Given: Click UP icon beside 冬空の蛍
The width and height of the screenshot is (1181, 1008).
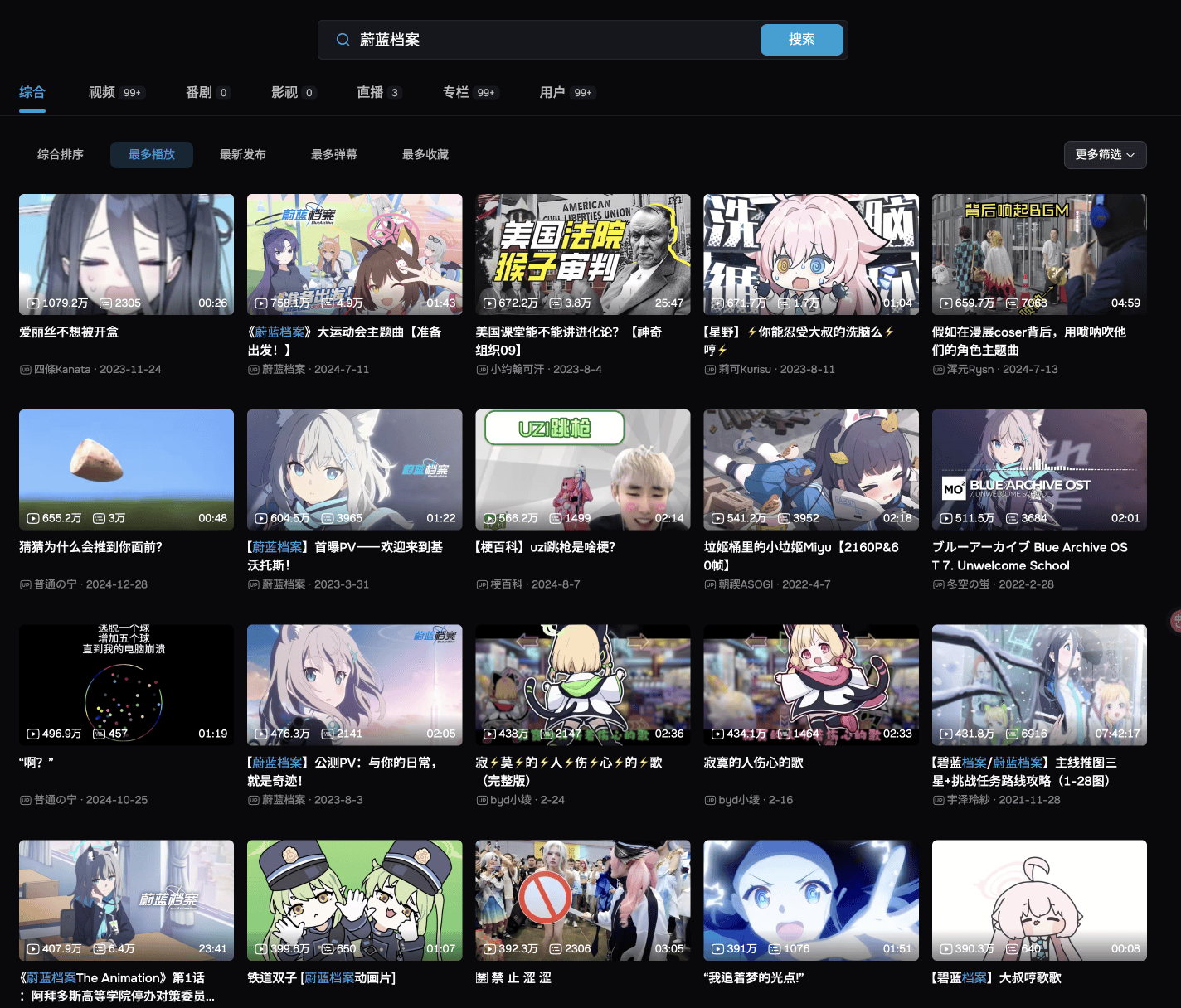Looking at the screenshot, I should pyautogui.click(x=938, y=584).
